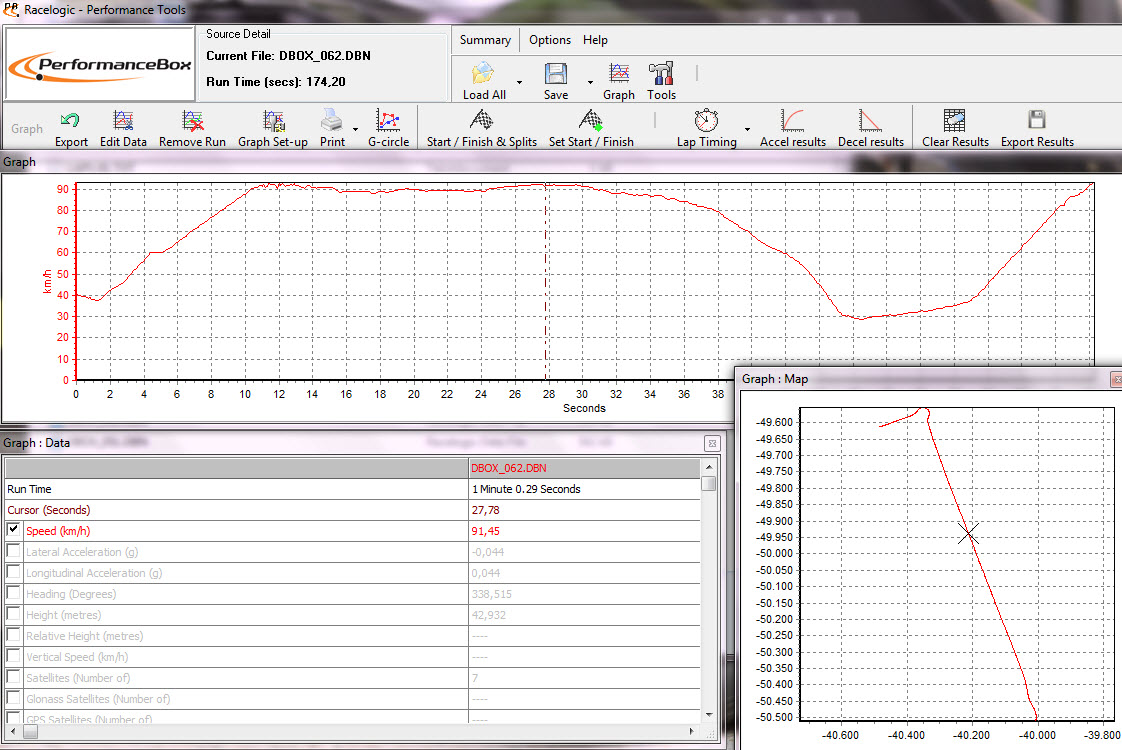Image resolution: width=1122 pixels, height=750 pixels.
Task: Show the Decel results
Action: point(870,120)
